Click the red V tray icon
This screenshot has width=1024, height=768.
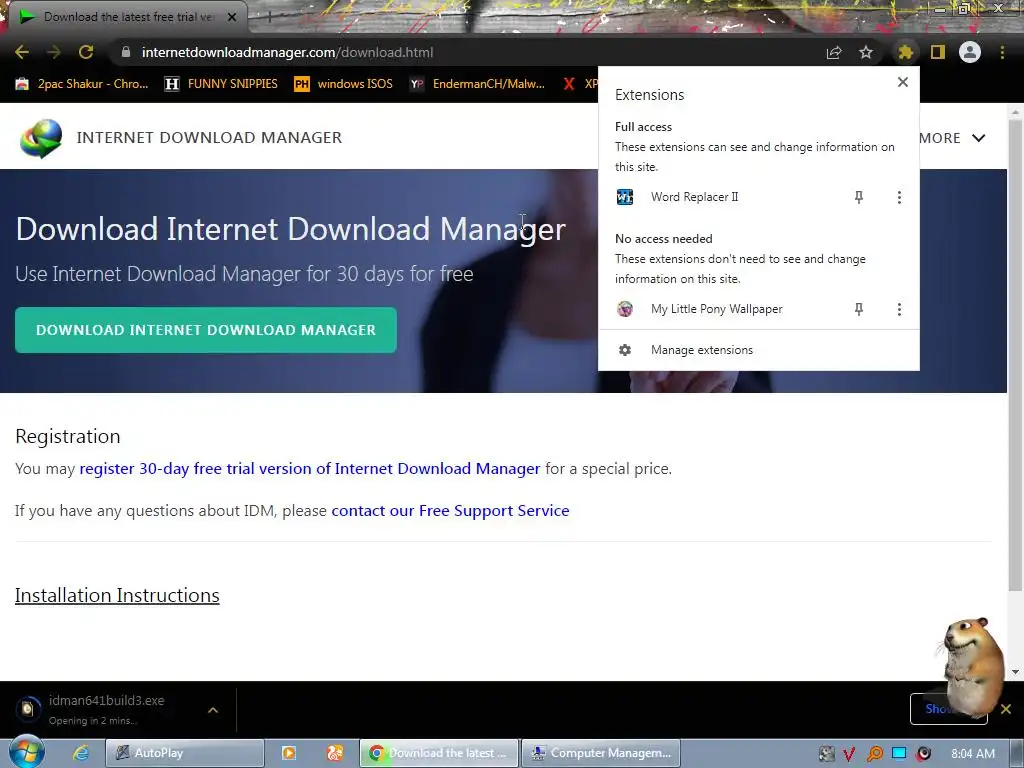pos(850,754)
